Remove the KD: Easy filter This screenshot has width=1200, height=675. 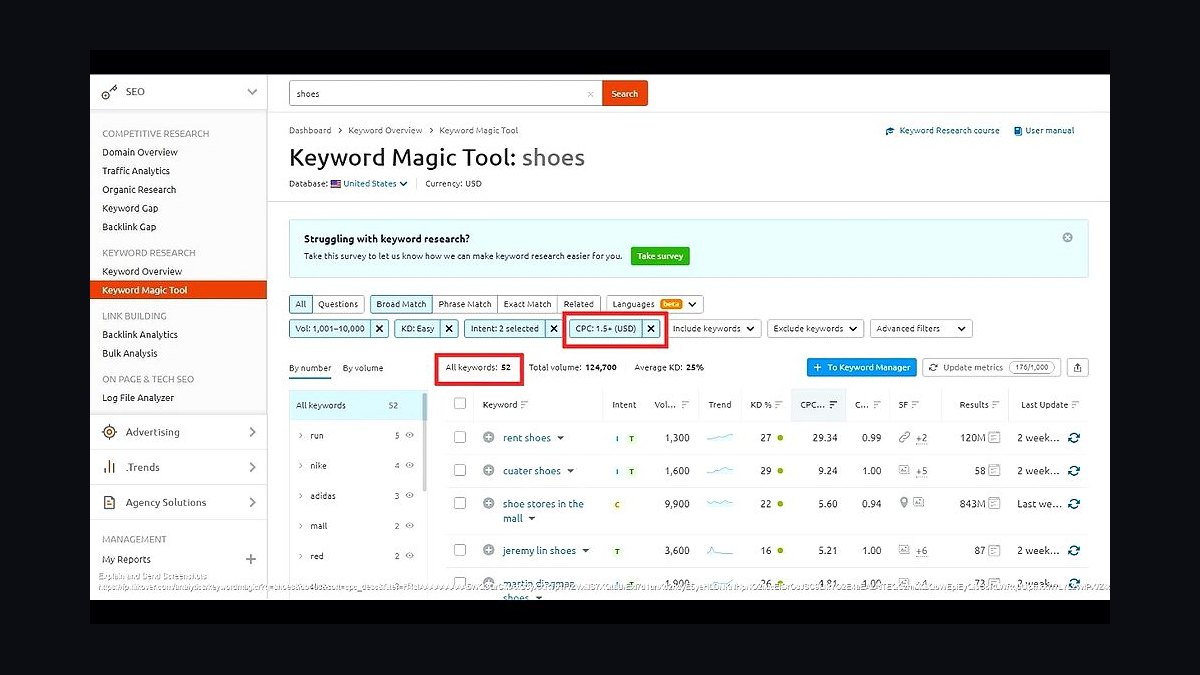pyautogui.click(x=449, y=328)
